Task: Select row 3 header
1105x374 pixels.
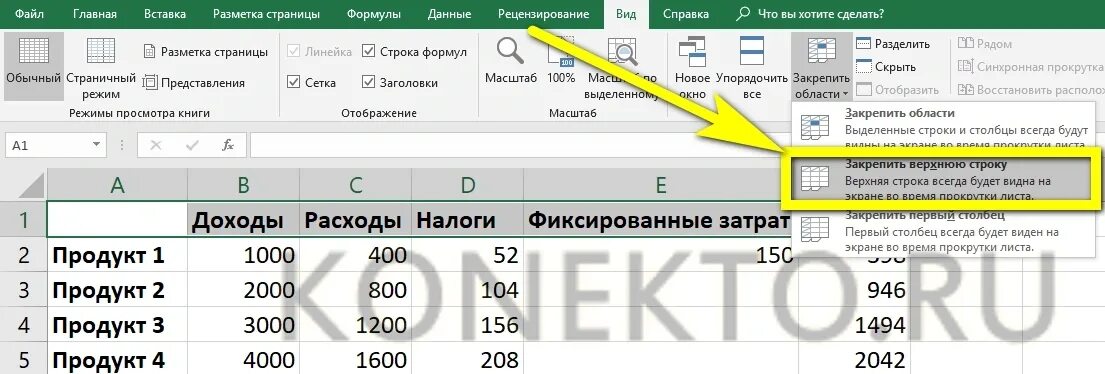Action: click(23, 289)
